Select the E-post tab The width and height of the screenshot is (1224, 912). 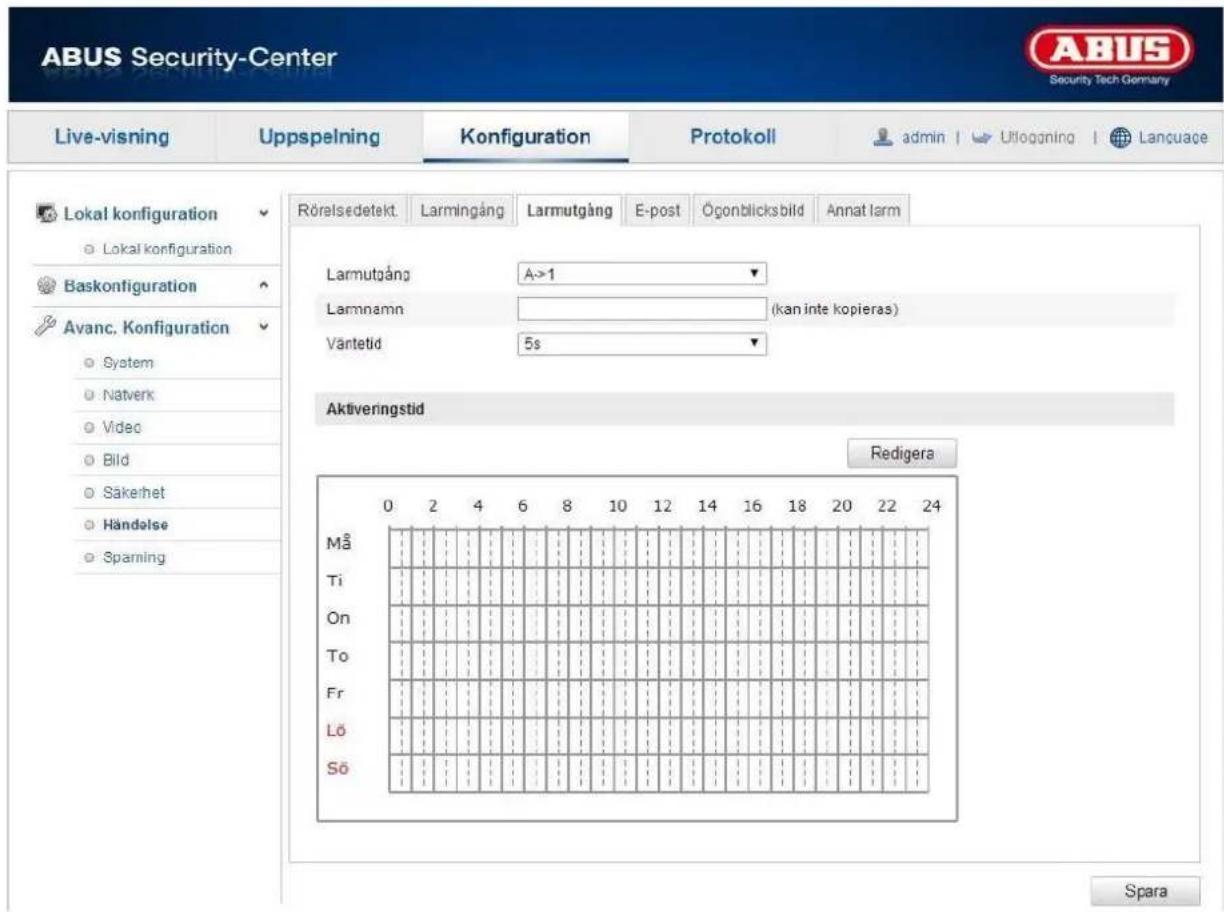(x=658, y=210)
